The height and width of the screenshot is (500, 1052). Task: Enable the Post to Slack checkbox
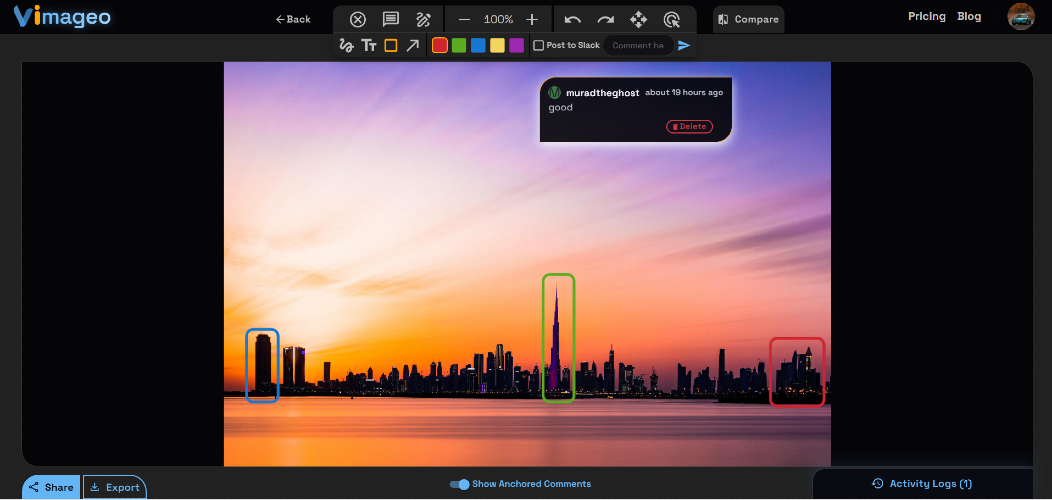[538, 46]
